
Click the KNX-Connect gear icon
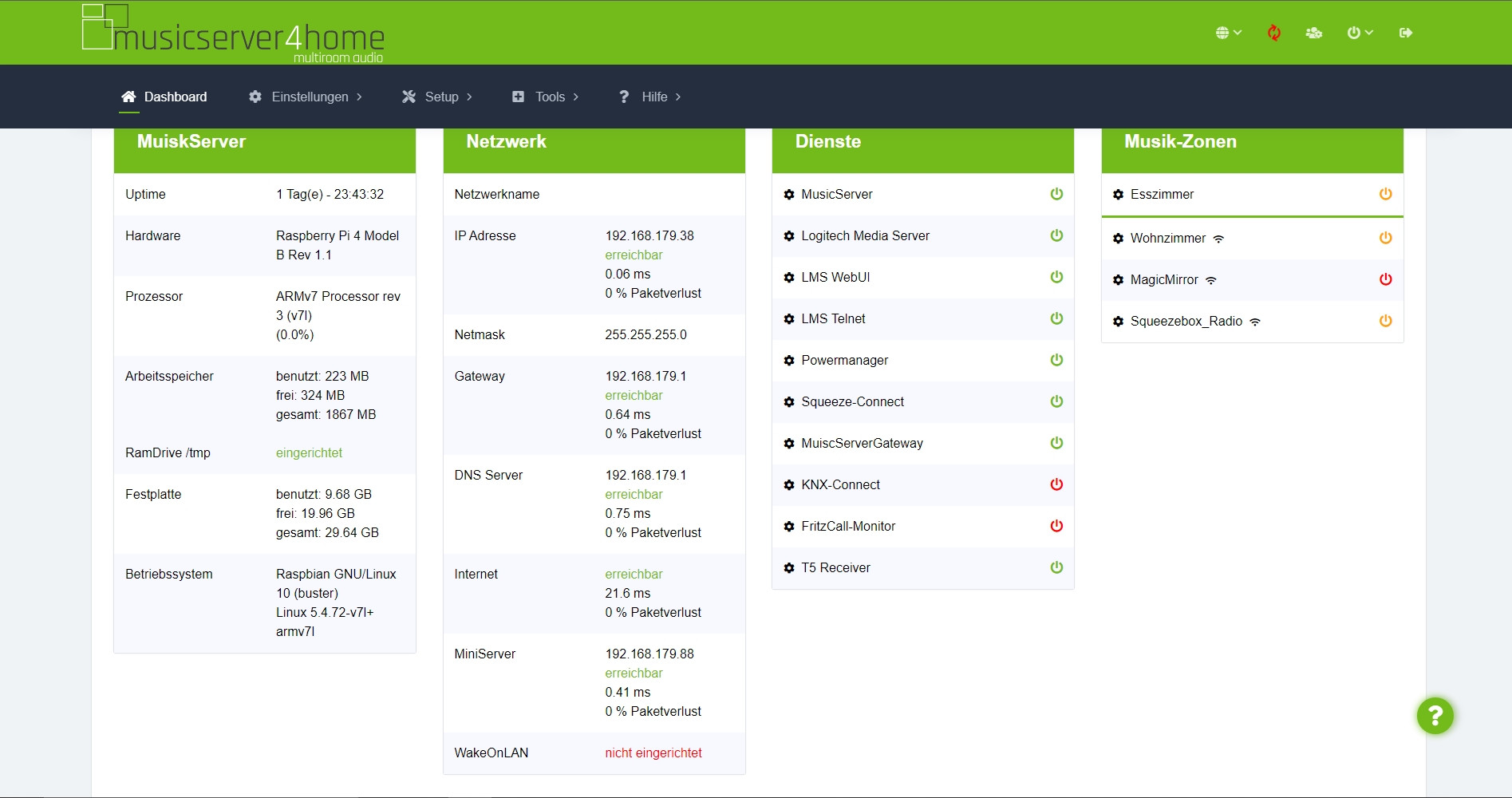click(x=789, y=485)
